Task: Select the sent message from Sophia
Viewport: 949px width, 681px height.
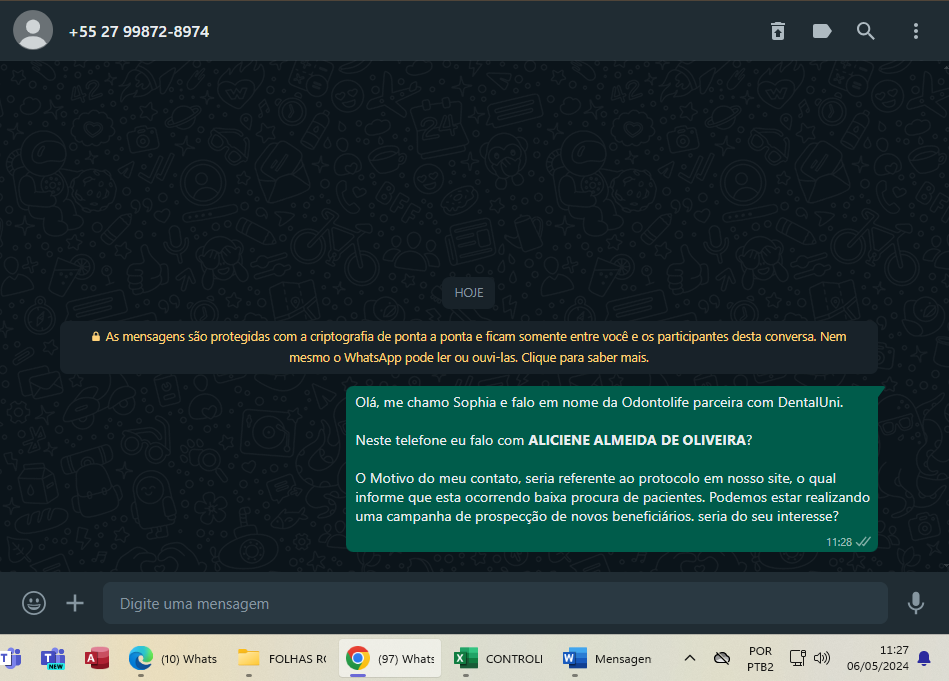Action: (x=612, y=469)
